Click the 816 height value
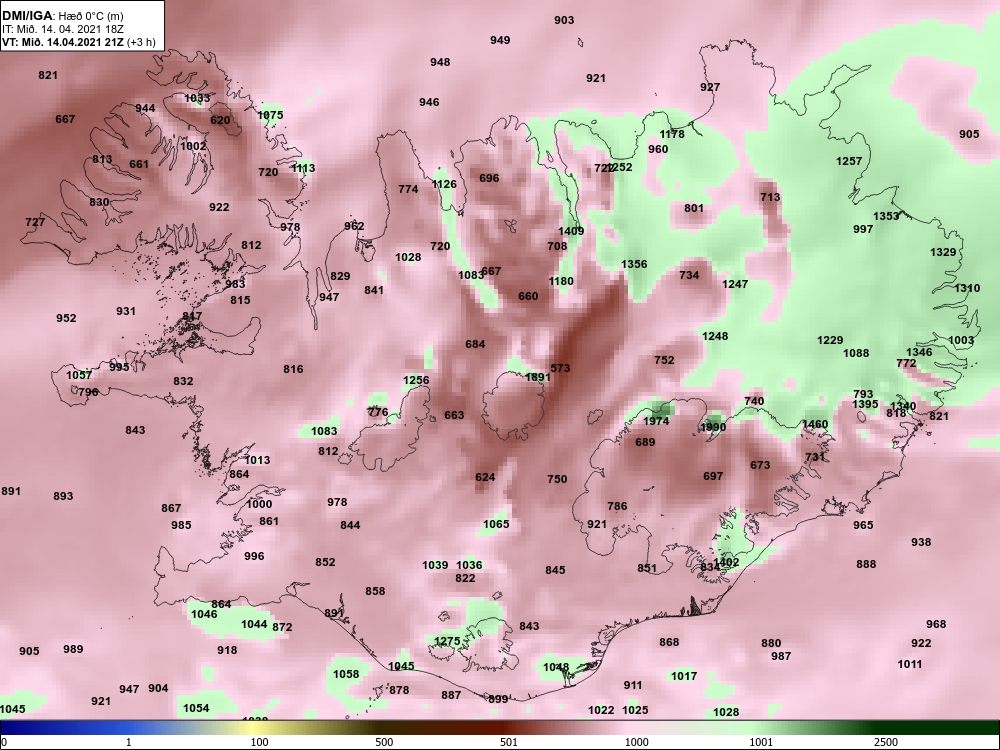This screenshot has height=750, width=1000. tap(293, 369)
